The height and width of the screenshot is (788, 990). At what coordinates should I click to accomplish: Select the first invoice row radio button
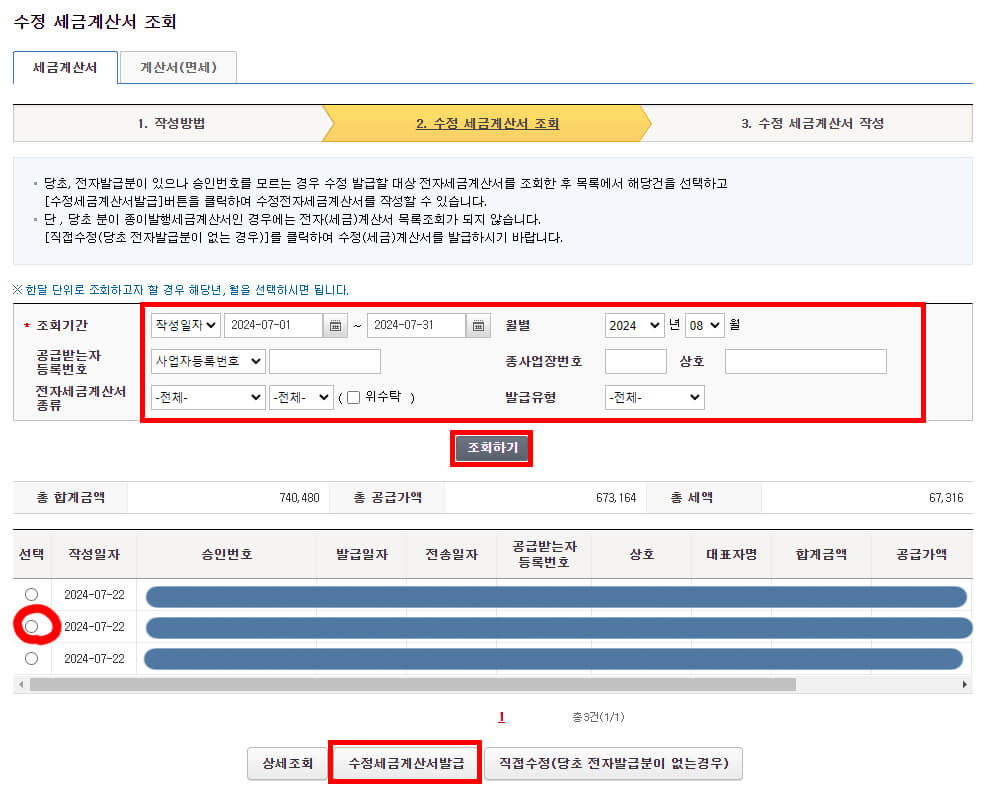pos(31,596)
